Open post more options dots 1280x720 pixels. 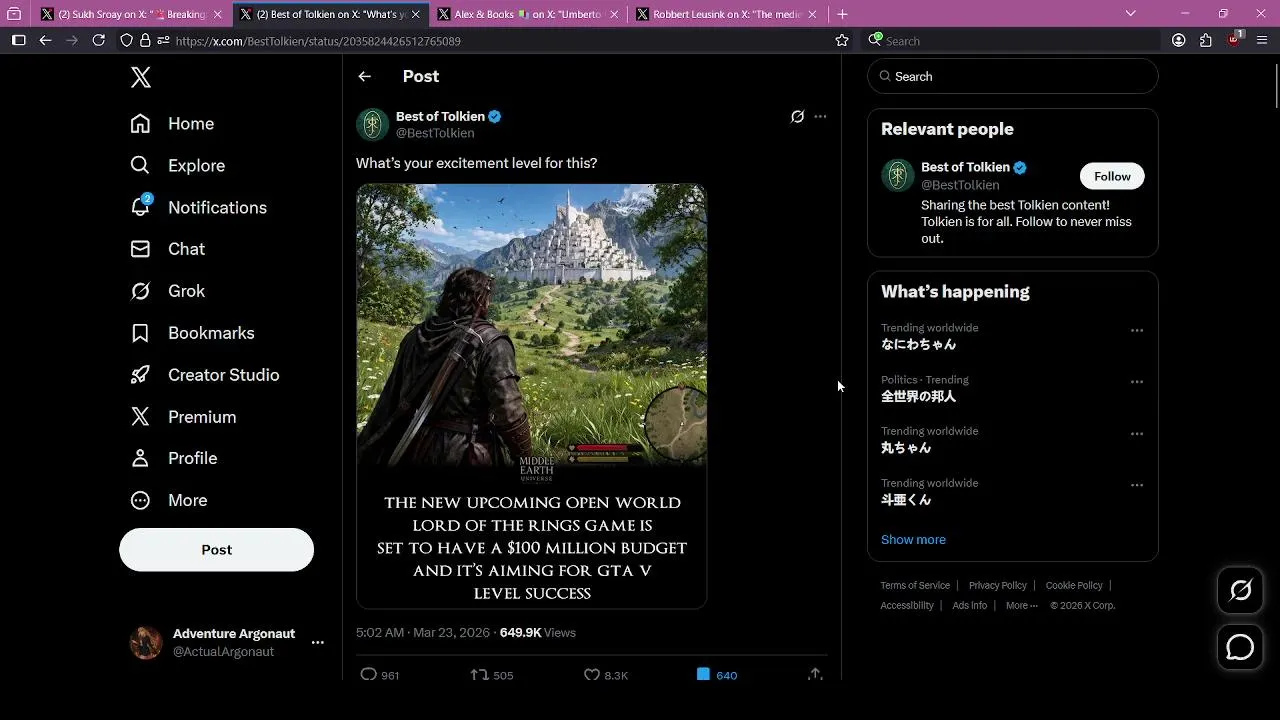click(x=820, y=117)
